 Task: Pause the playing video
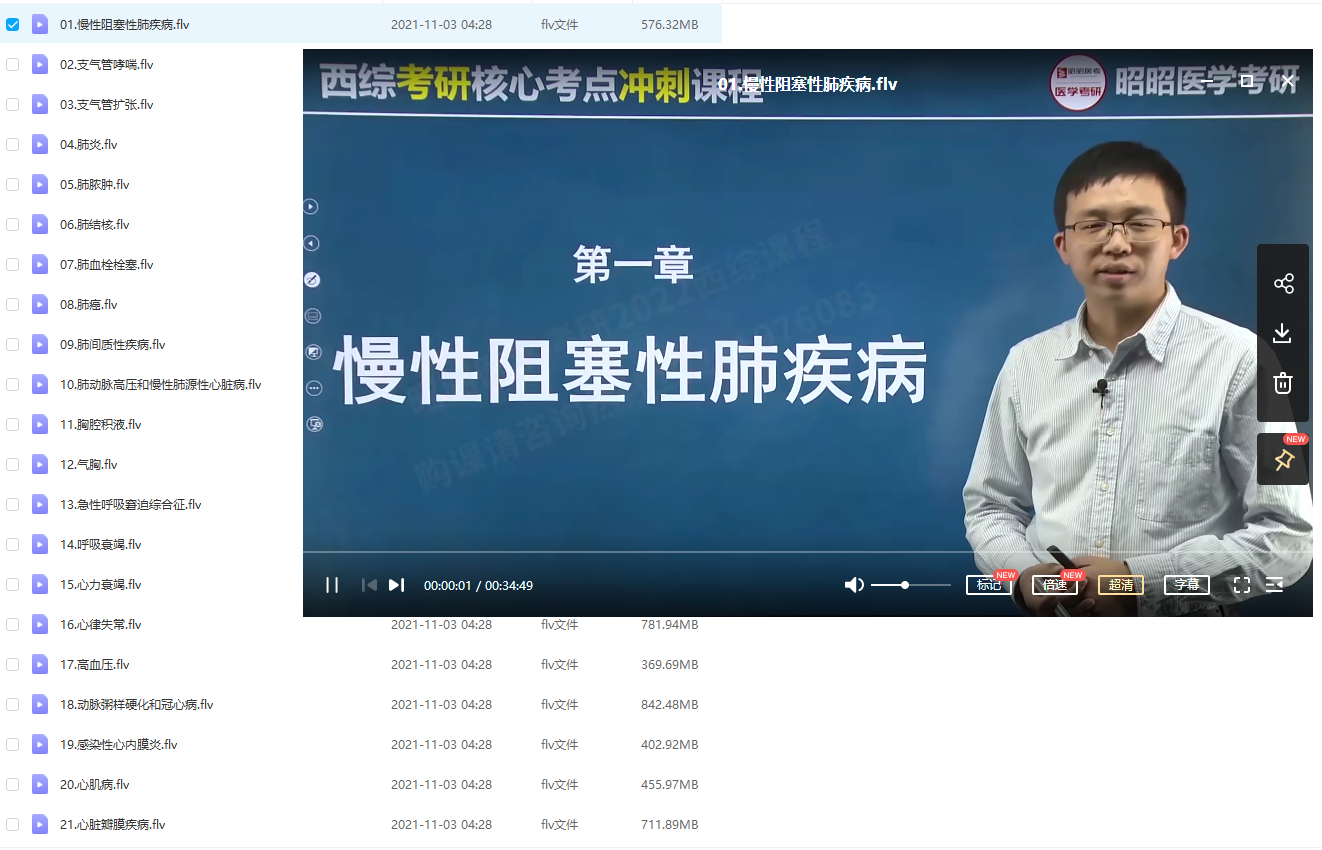tap(332, 584)
